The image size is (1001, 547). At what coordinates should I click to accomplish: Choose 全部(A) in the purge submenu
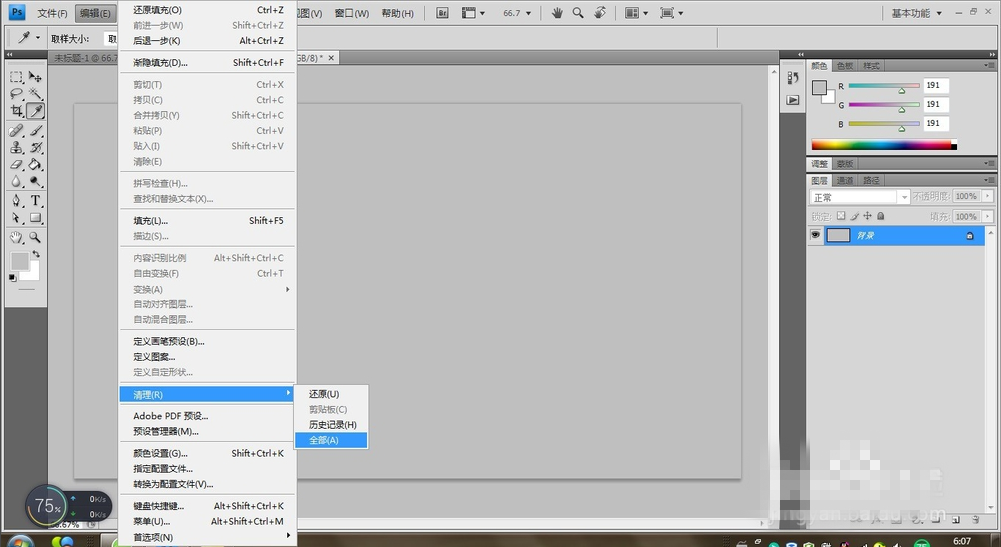coord(330,440)
